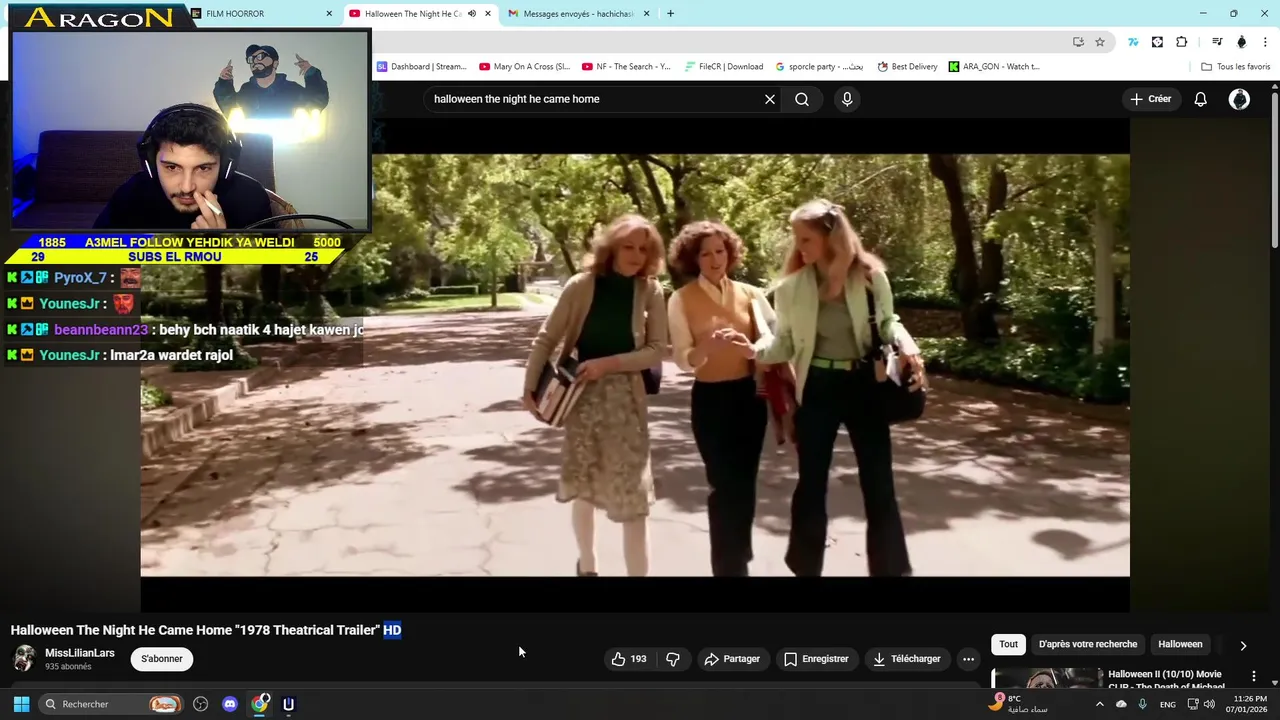Save video with Enregistrer button
The width and height of the screenshot is (1280, 720).
click(816, 659)
